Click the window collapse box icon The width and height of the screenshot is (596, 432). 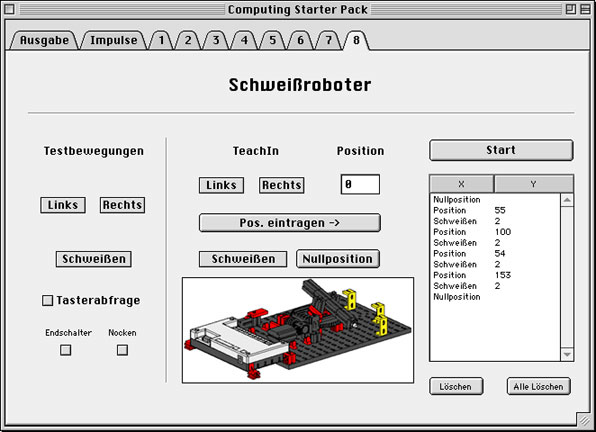[585, 9]
